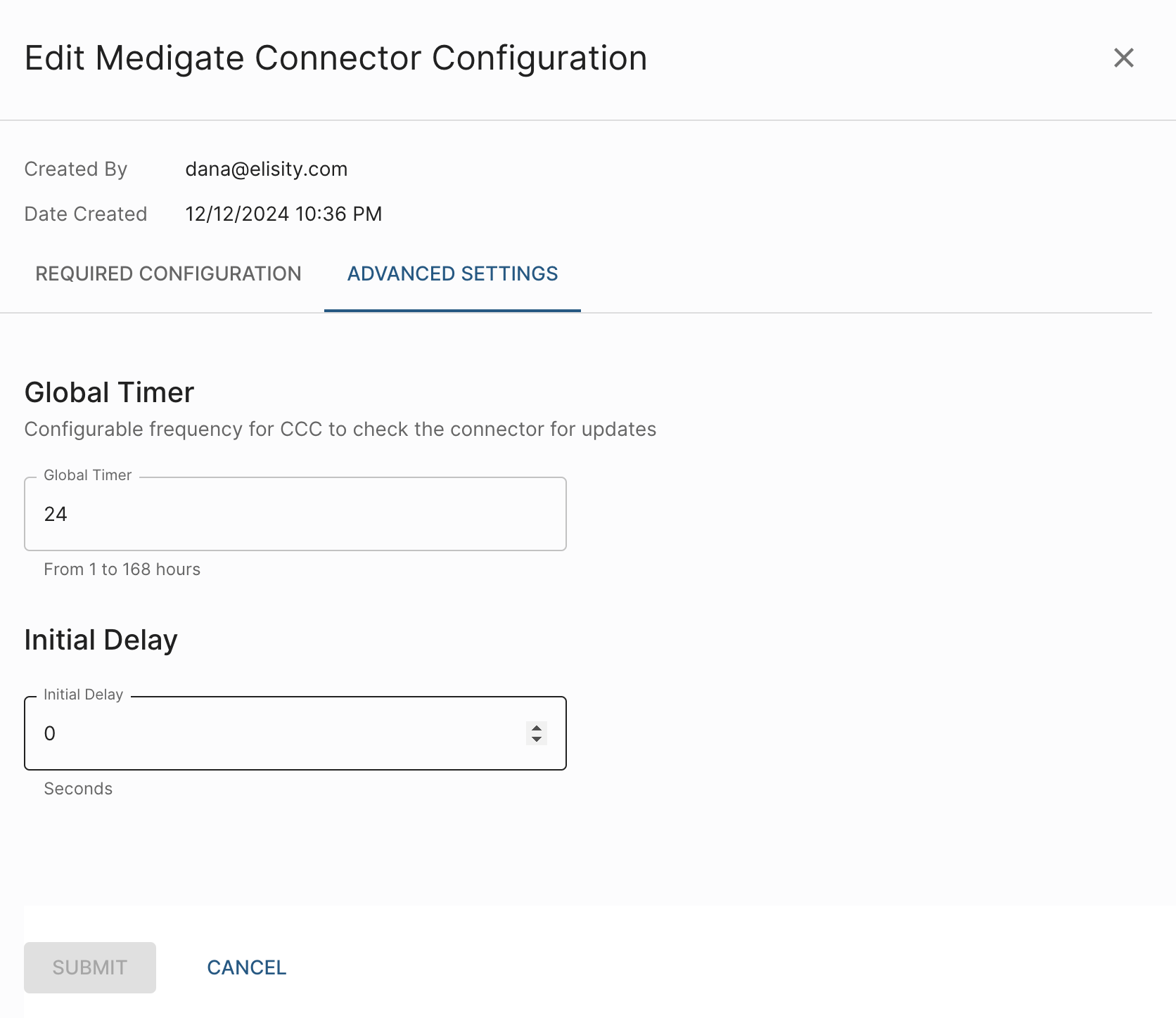The image size is (1176, 1018).
Task: Click into the Global Timer input field
Action: 295,514
